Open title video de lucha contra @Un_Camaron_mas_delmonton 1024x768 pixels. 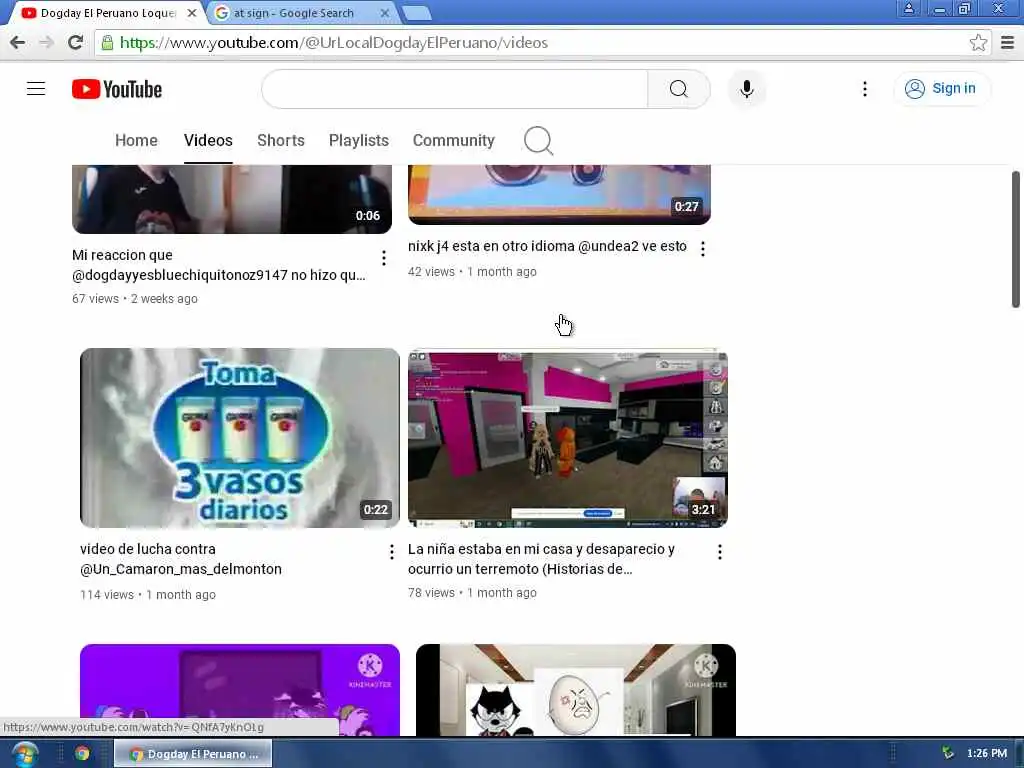click(181, 559)
